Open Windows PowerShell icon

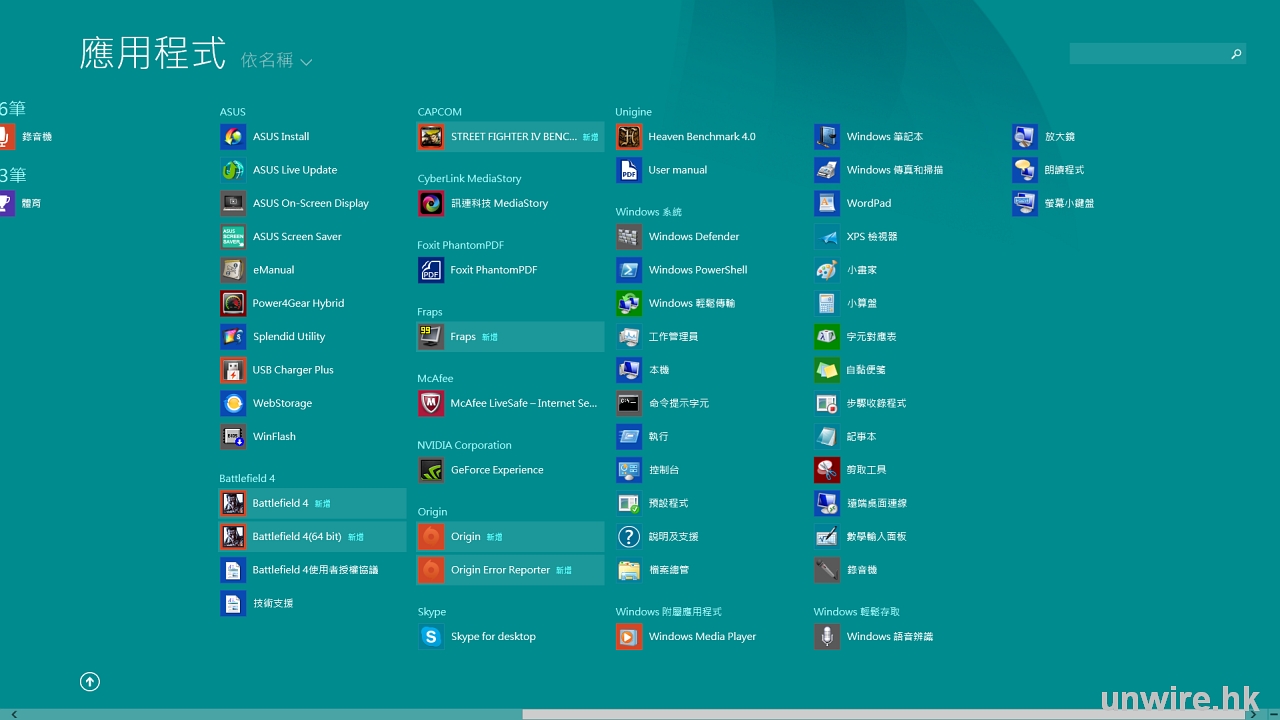coord(629,270)
